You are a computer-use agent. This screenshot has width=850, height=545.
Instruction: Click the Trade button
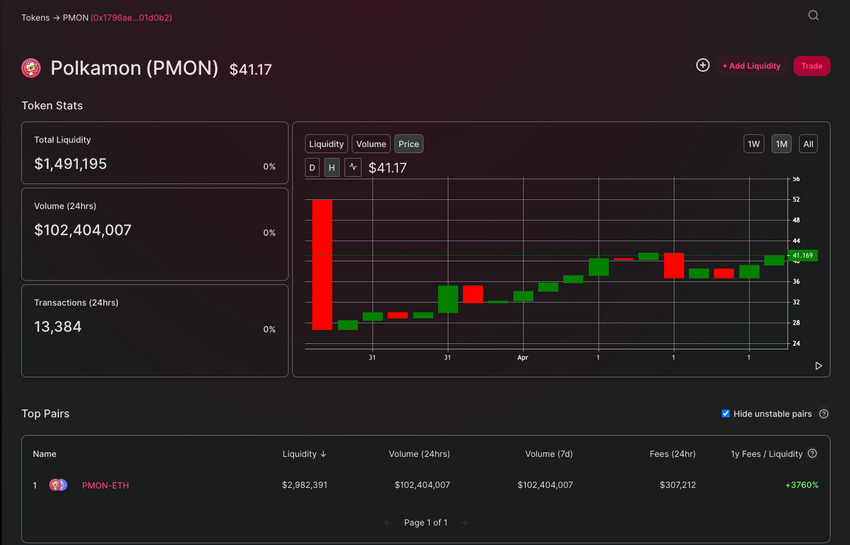coord(812,66)
